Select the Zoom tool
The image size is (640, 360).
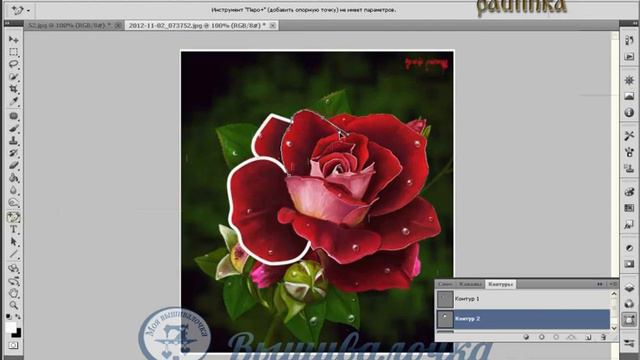click(x=13, y=305)
